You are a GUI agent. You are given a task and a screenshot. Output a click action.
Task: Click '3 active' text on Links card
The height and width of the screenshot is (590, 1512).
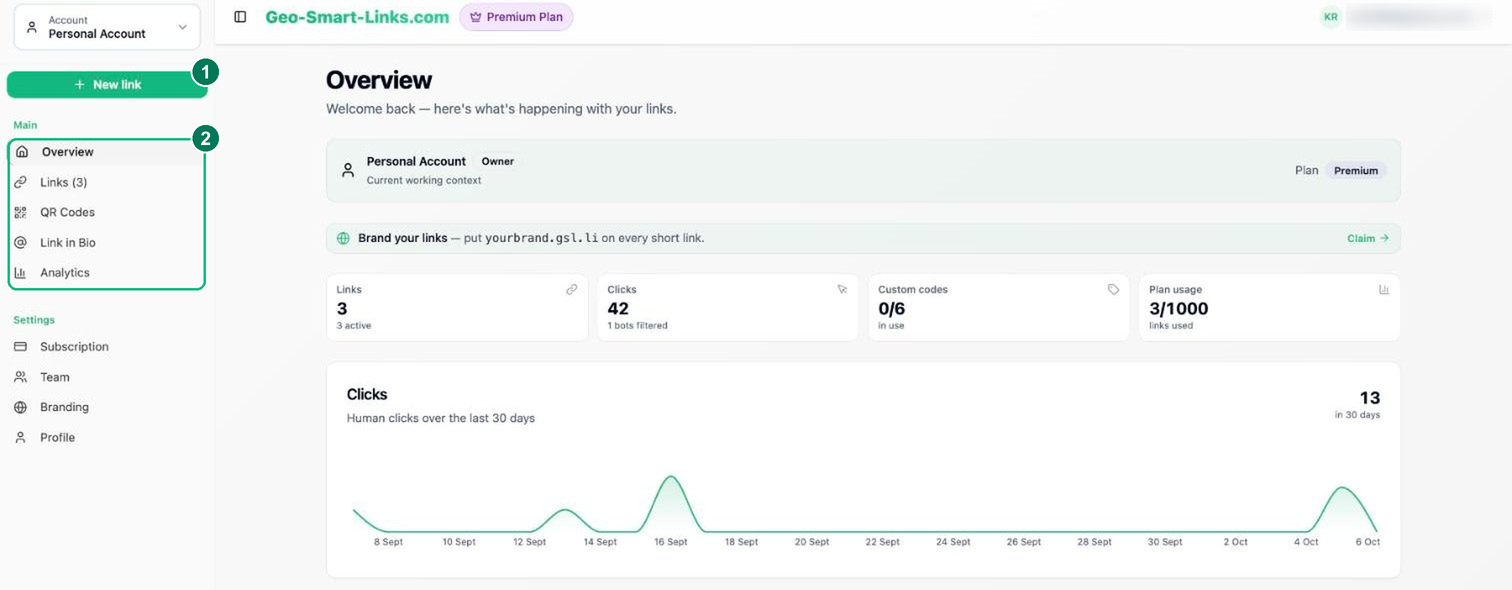pos(353,325)
